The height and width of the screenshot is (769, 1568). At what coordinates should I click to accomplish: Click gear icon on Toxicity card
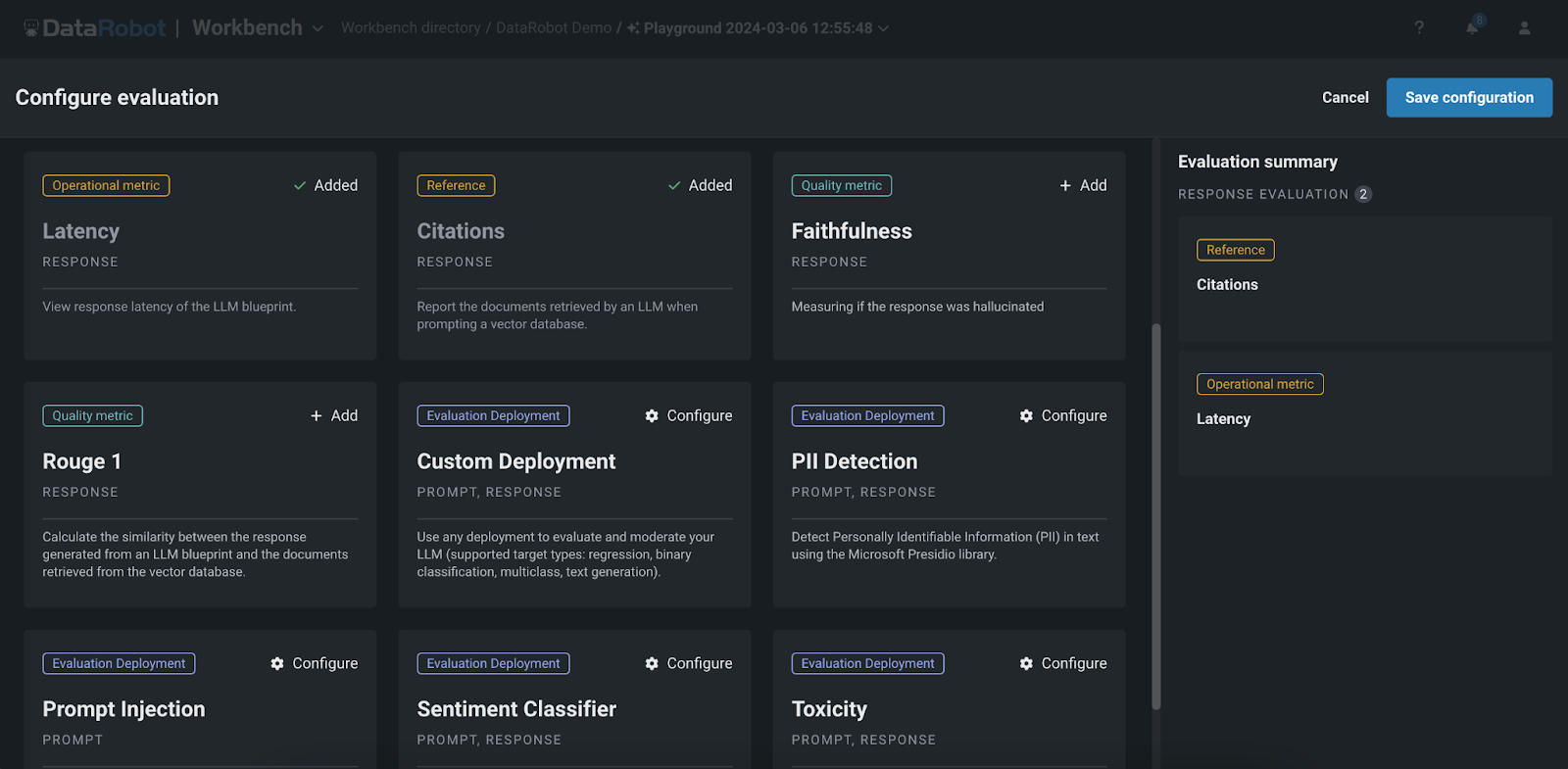1026,664
